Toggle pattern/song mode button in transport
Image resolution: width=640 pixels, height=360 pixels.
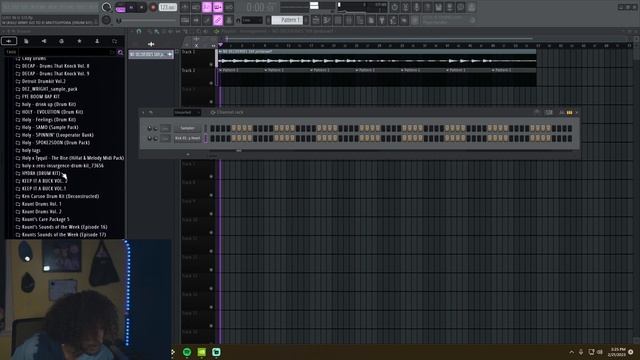pos(120,7)
